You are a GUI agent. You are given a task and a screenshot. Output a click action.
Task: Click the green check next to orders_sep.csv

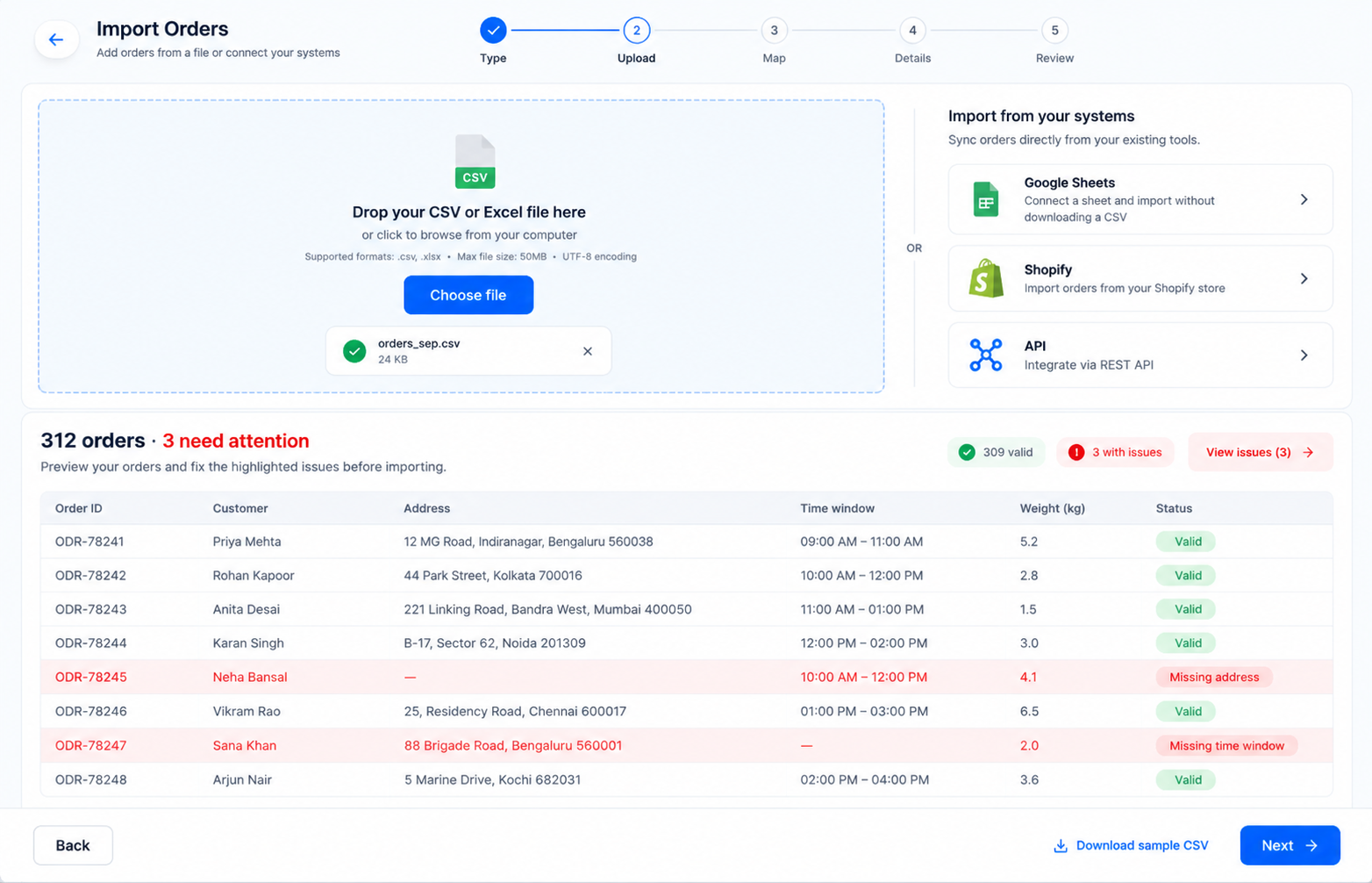coord(354,351)
